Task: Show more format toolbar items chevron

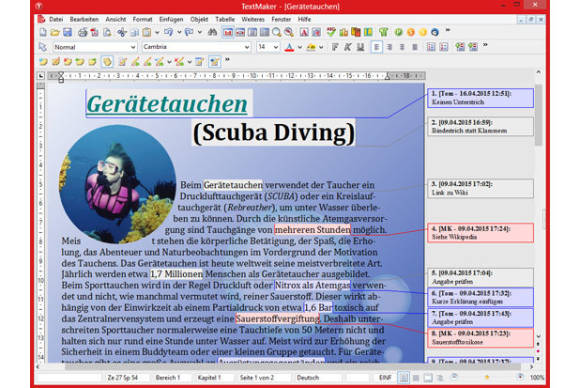Action: pyautogui.click(x=485, y=45)
